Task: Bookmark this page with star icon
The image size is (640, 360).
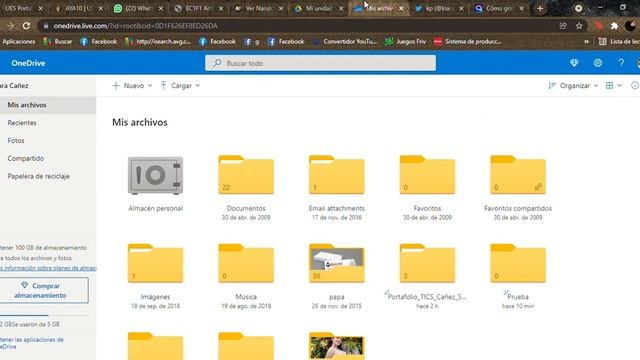Action: coord(579,26)
